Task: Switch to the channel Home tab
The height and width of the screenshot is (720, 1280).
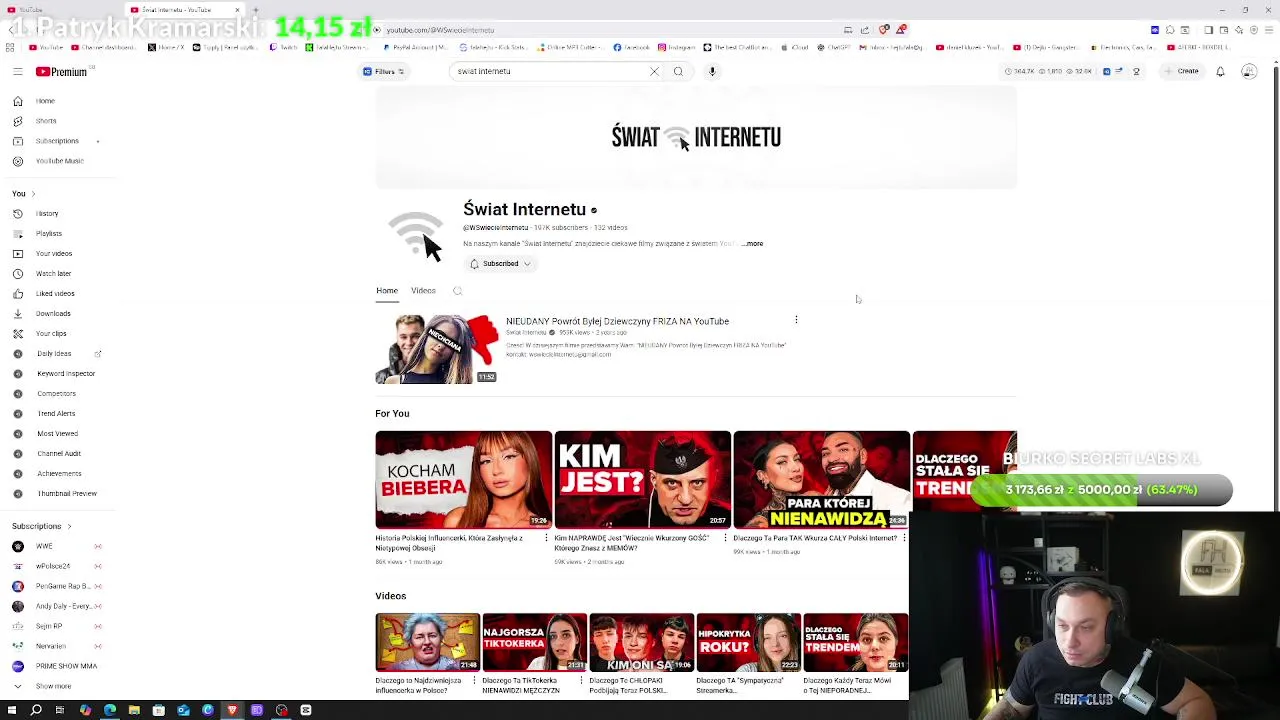Action: click(387, 291)
